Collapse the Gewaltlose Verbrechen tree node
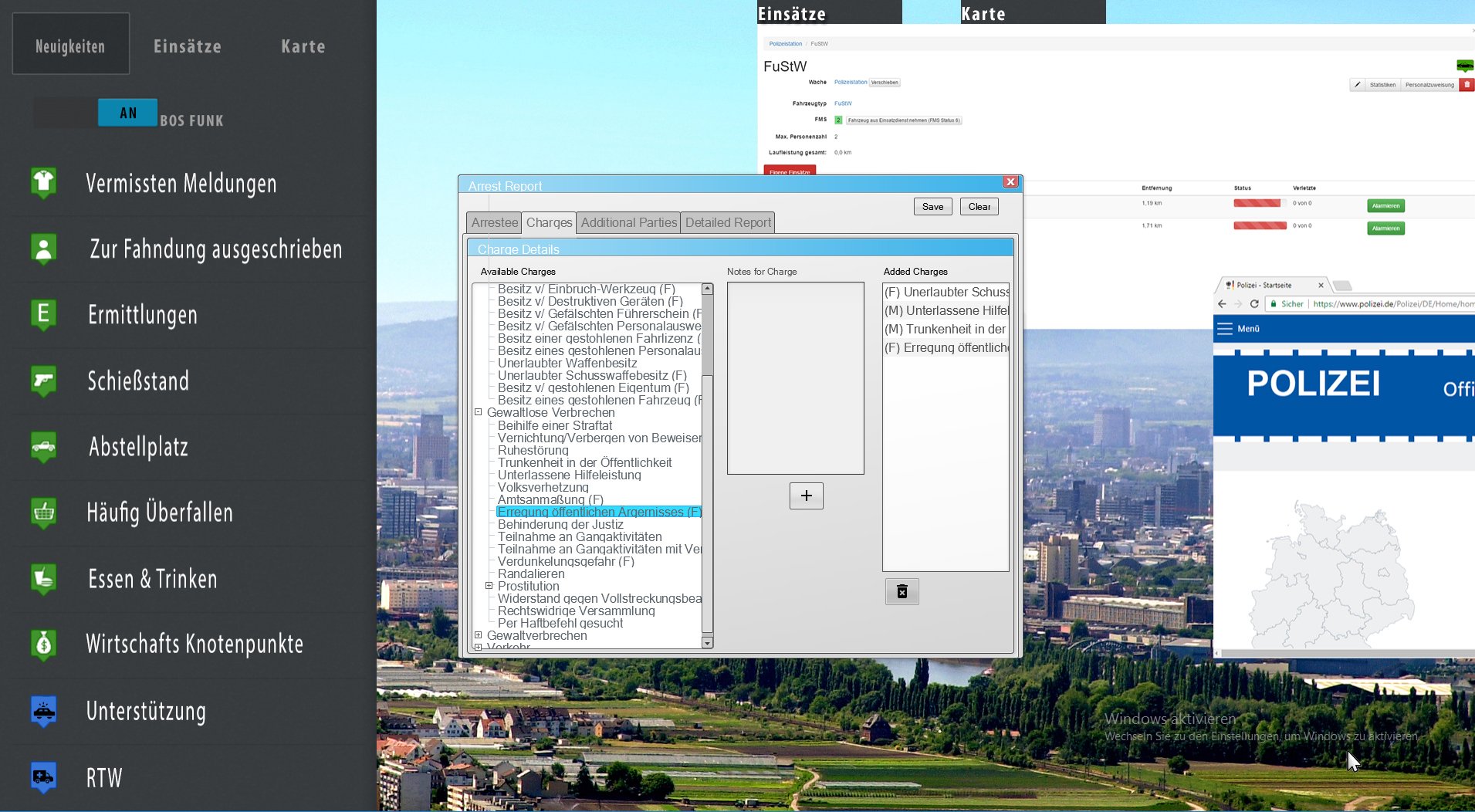The width and height of the screenshot is (1475, 812). pyautogui.click(x=479, y=412)
